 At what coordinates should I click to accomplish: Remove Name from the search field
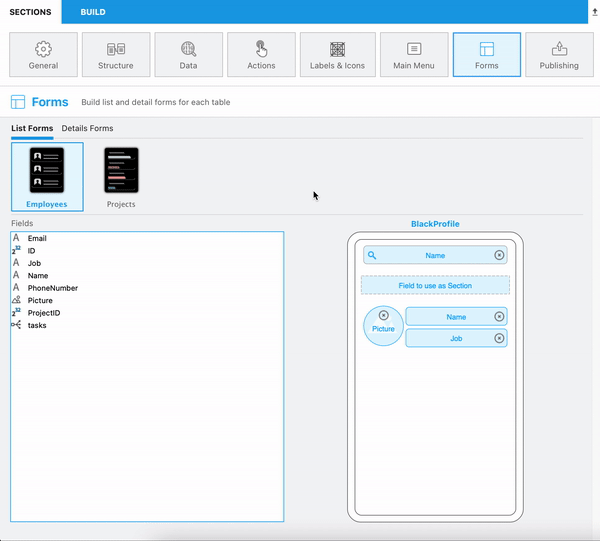click(499, 255)
